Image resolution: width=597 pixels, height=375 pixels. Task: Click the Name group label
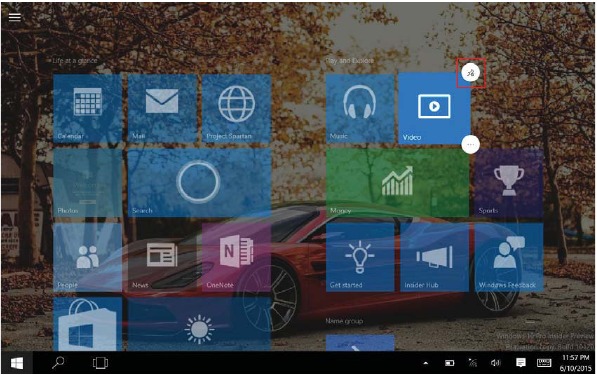344,321
